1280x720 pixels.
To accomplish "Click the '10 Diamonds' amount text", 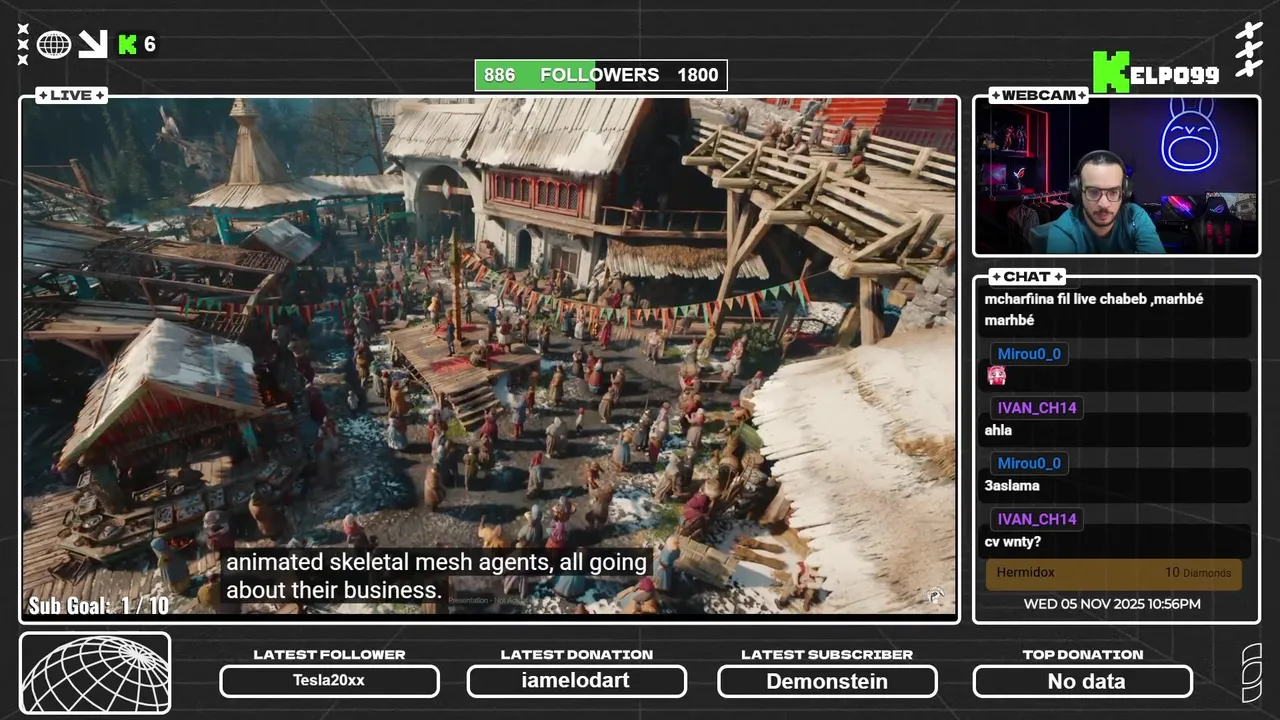I will point(1198,573).
